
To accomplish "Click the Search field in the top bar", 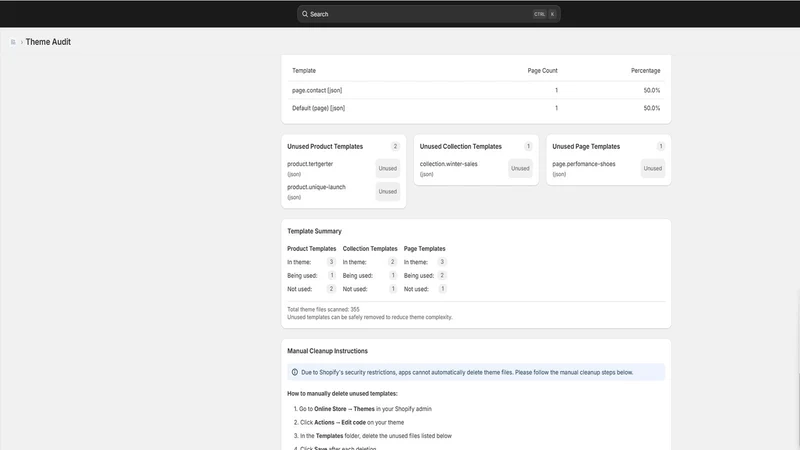I will click(x=429, y=14).
